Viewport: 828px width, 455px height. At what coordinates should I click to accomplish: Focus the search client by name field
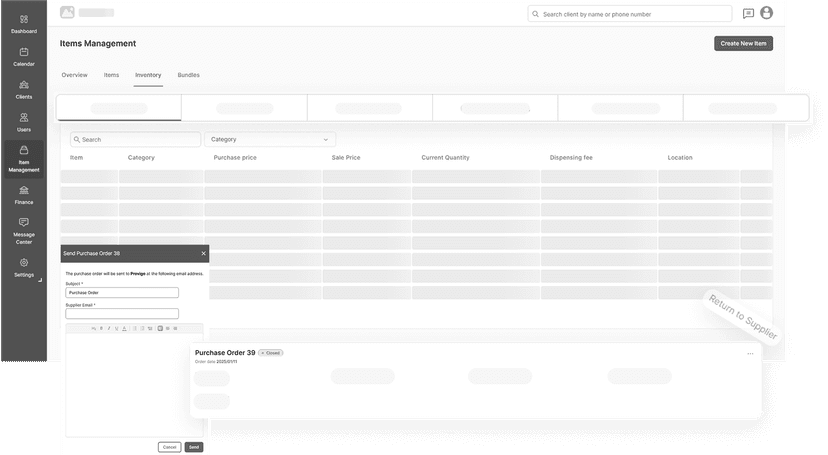[629, 14]
